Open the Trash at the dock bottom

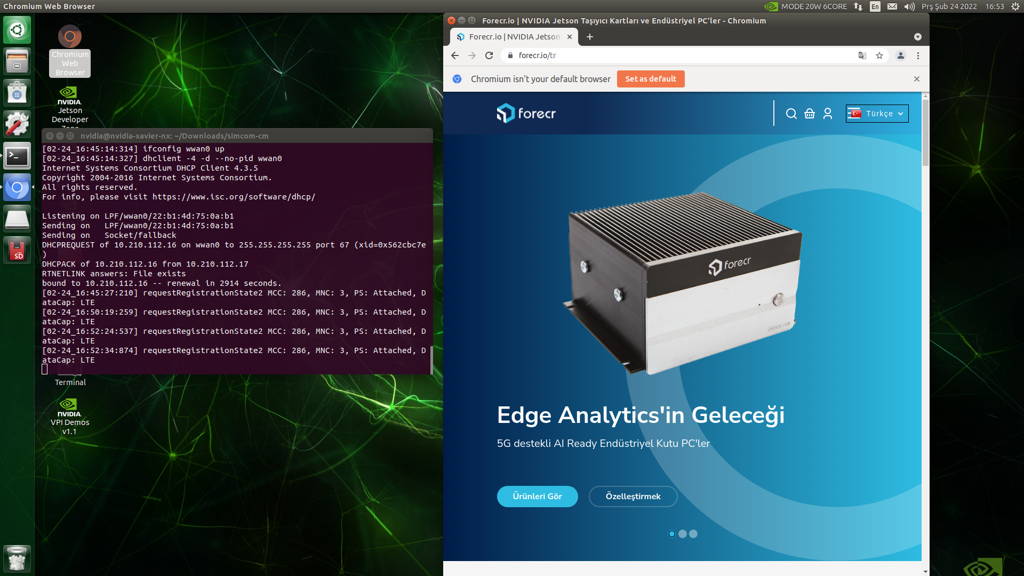click(x=17, y=558)
